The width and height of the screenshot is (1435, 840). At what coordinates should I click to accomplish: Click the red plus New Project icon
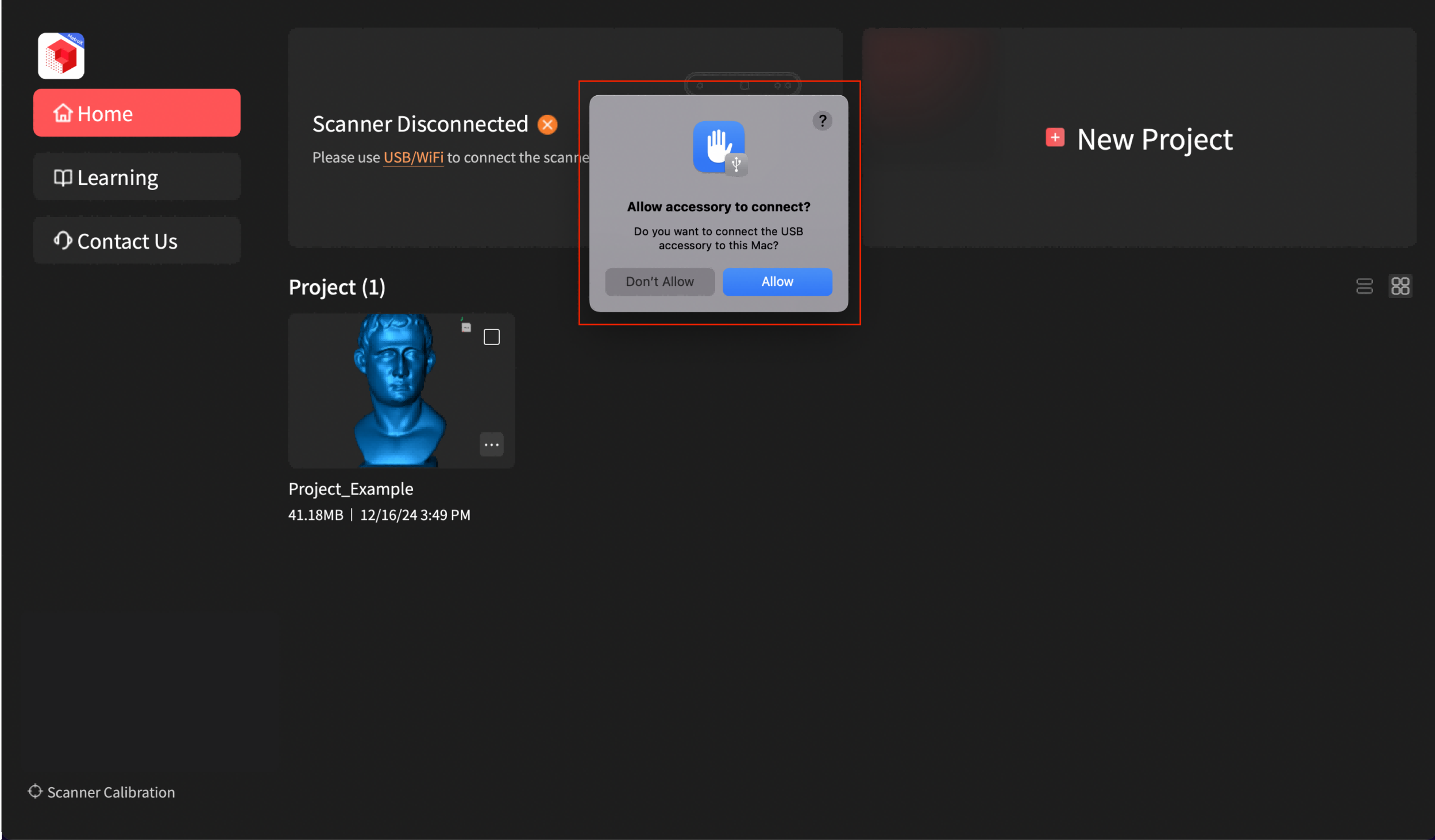(1055, 138)
